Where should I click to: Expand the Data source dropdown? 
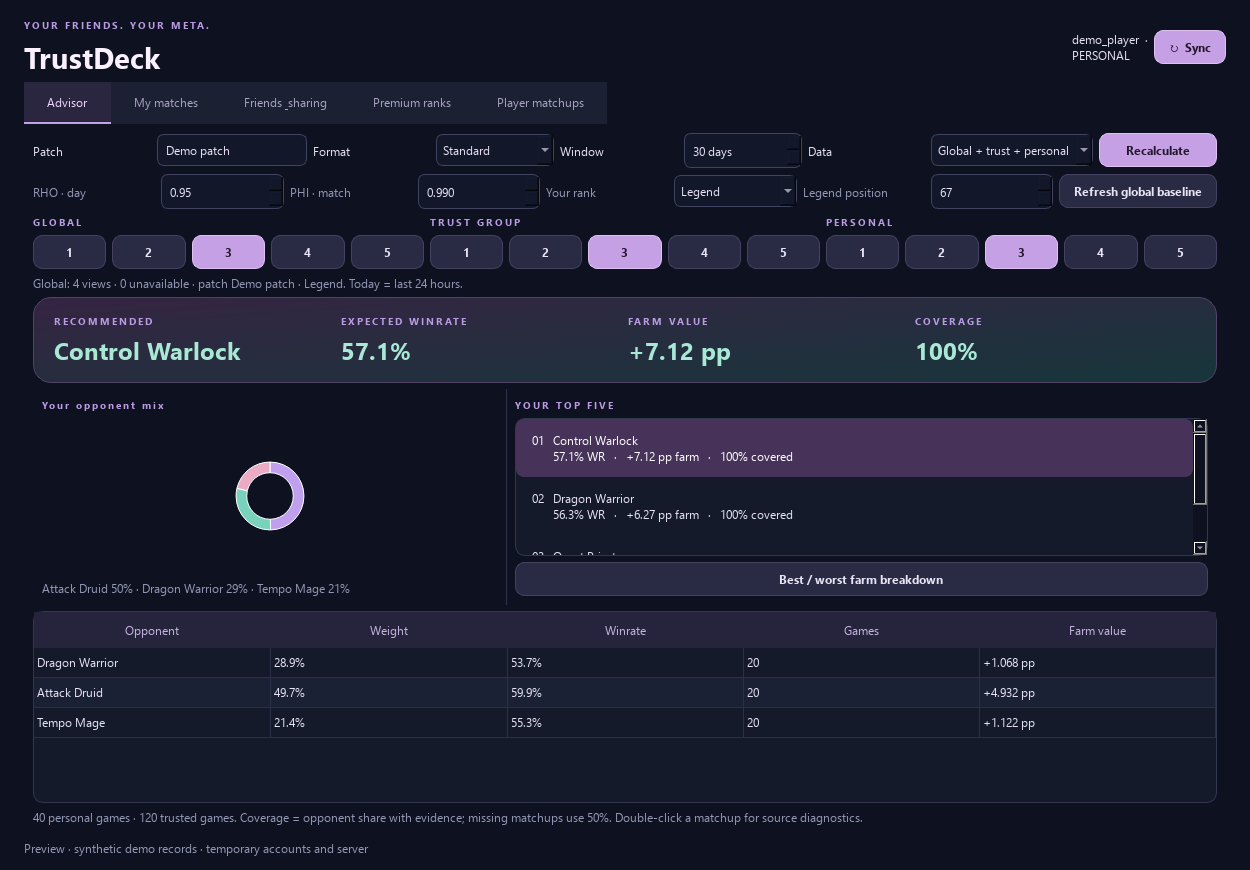click(1011, 150)
